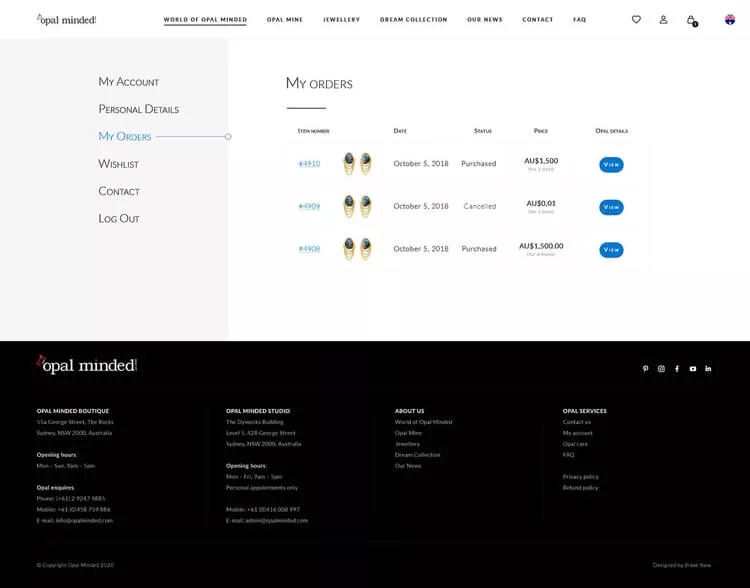Open footer link Opal care
Viewport: 750px width, 588px height.
(575, 444)
